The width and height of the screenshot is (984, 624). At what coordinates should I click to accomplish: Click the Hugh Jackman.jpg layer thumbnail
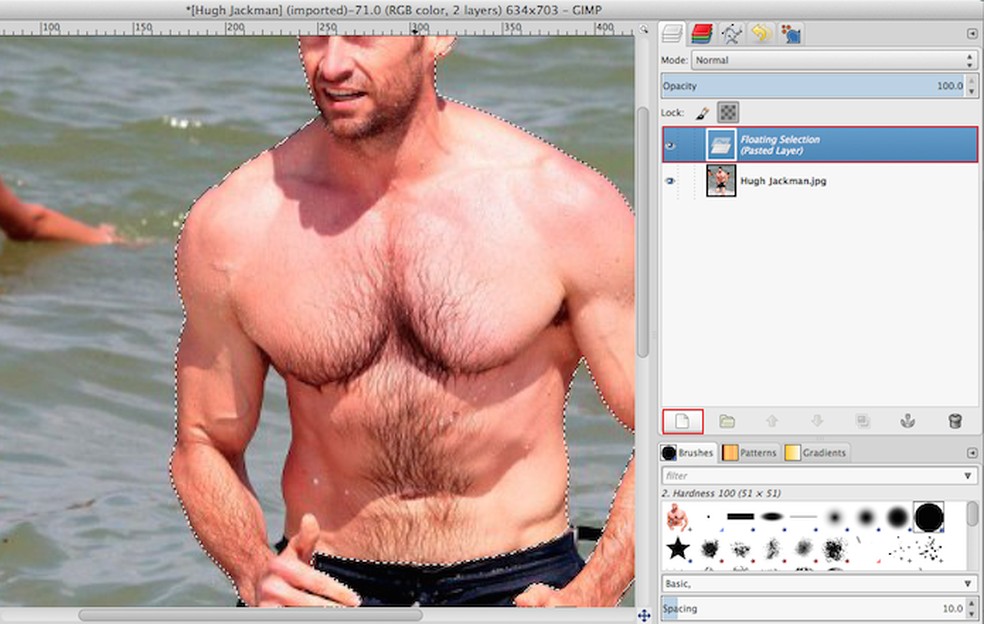click(x=720, y=181)
